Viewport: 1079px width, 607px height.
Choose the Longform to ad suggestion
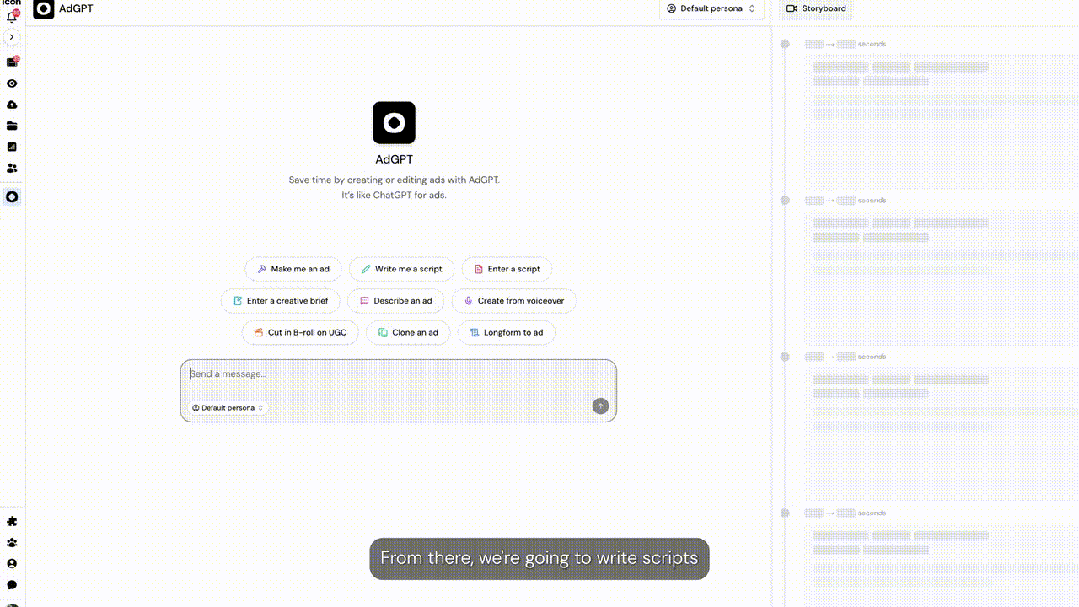(x=506, y=332)
